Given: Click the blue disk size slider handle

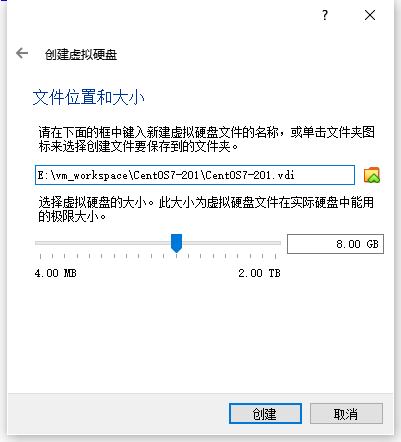Looking at the screenshot, I should (x=176, y=243).
